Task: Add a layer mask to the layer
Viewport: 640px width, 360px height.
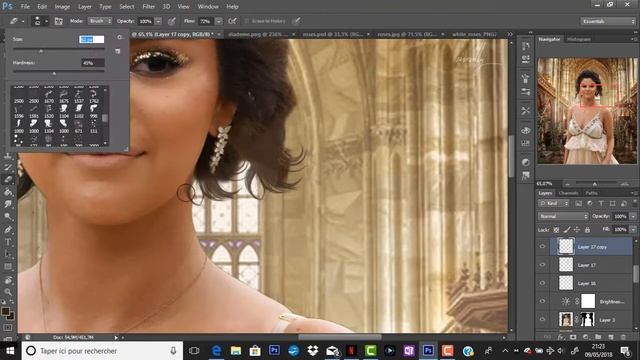Action: click(x=573, y=337)
